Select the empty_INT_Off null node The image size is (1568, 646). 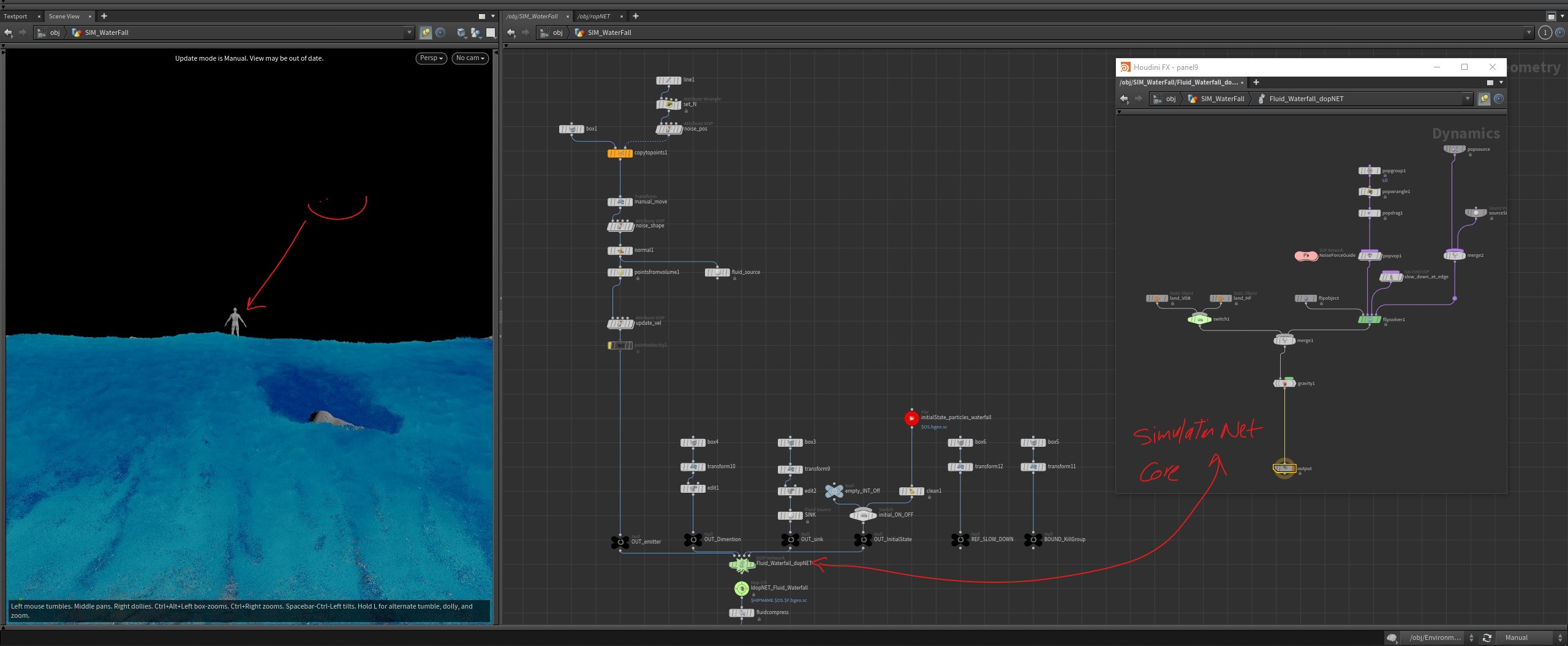(834, 490)
